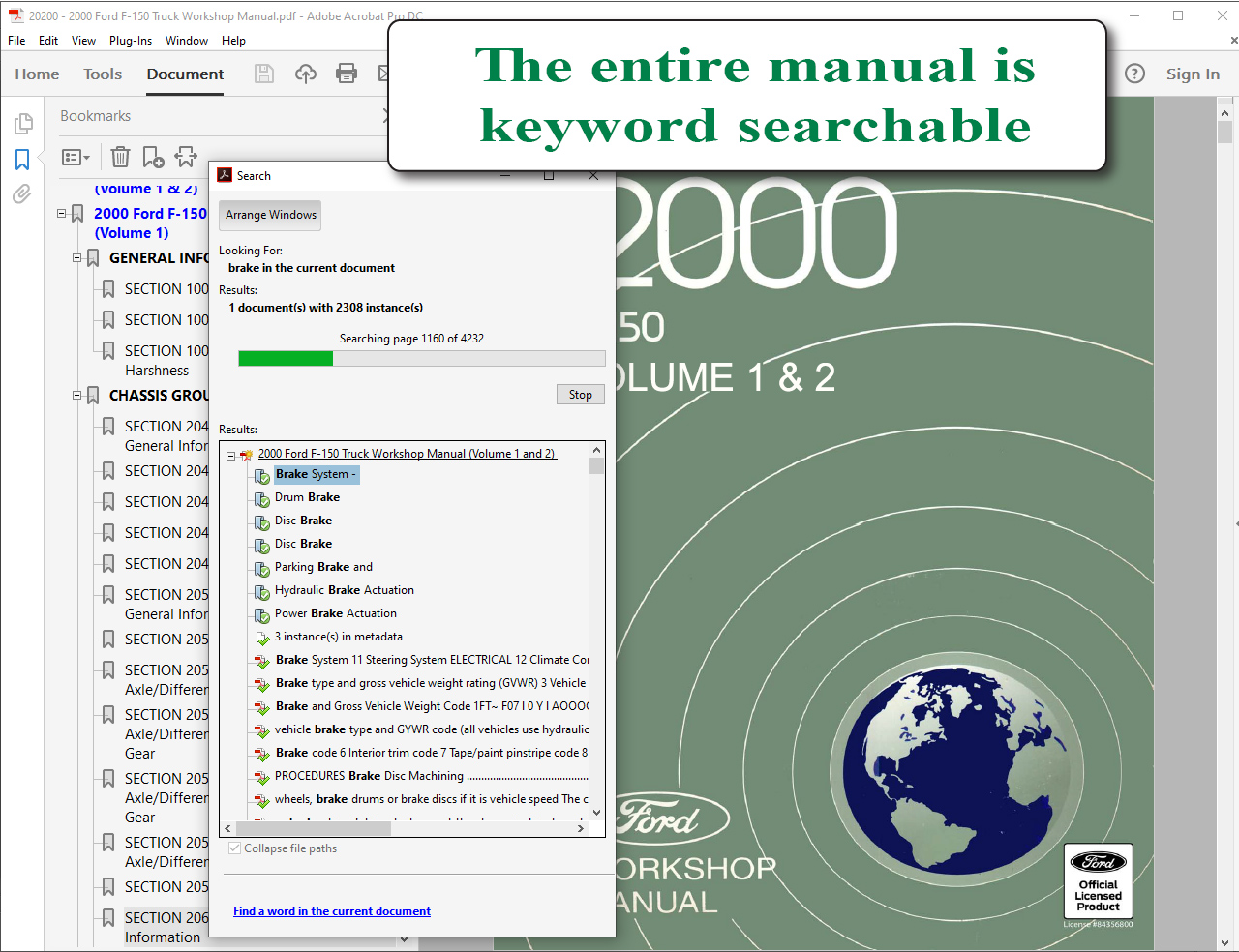Click the search progress bar
The image size is (1239, 952).
[422, 359]
